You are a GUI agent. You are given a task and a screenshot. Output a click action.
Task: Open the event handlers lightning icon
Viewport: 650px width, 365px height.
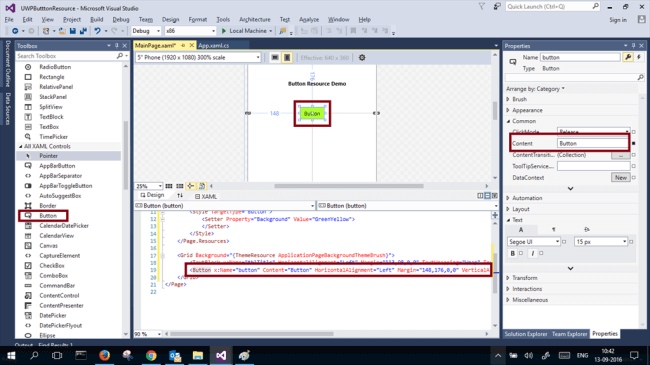[639, 57]
